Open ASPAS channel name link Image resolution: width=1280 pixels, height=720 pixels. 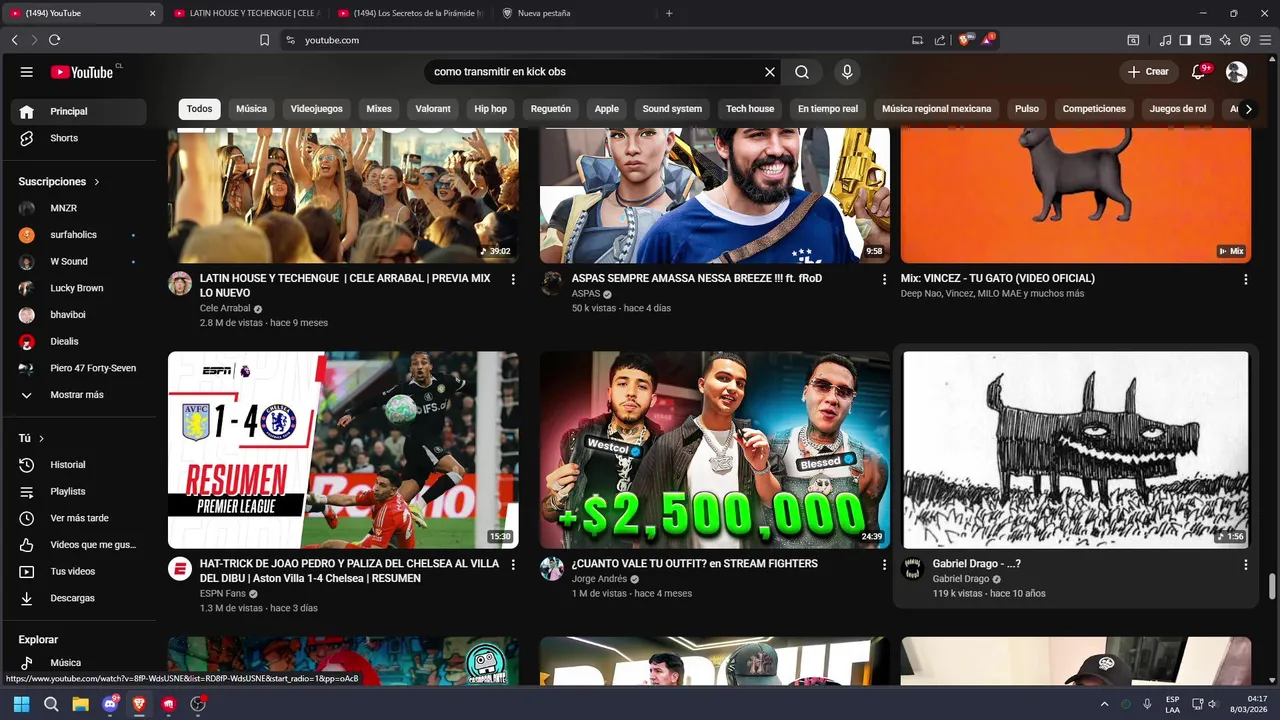[586, 294]
